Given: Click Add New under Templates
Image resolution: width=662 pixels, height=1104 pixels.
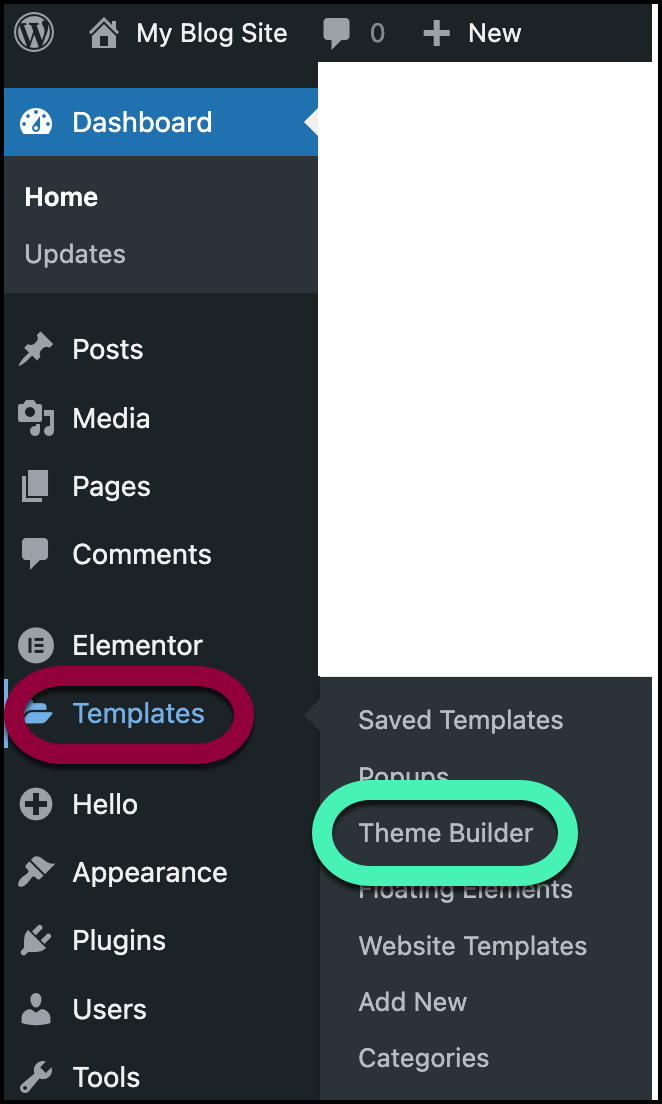Looking at the screenshot, I should coord(412,1002).
